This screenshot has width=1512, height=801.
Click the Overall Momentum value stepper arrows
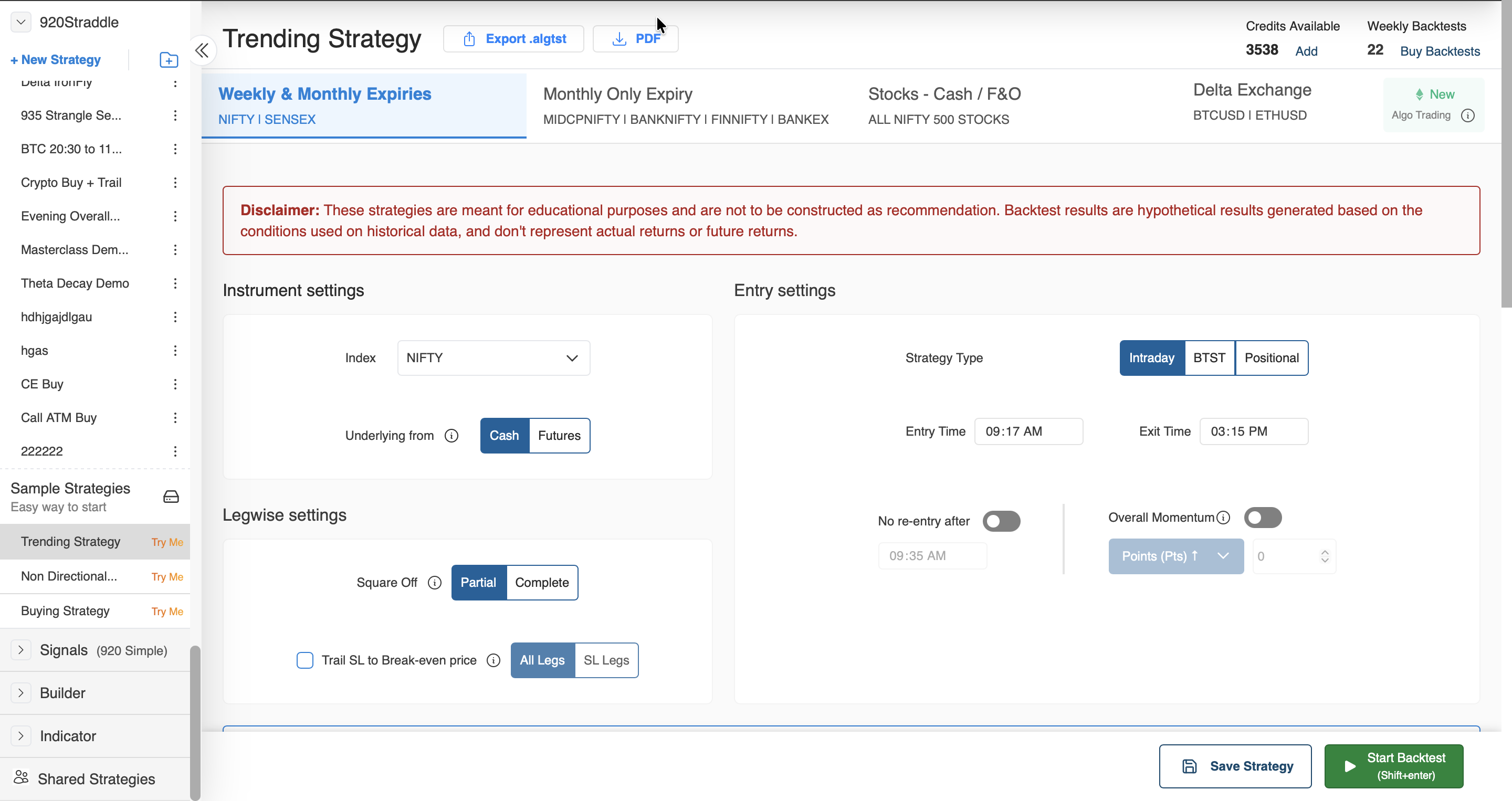point(1325,556)
